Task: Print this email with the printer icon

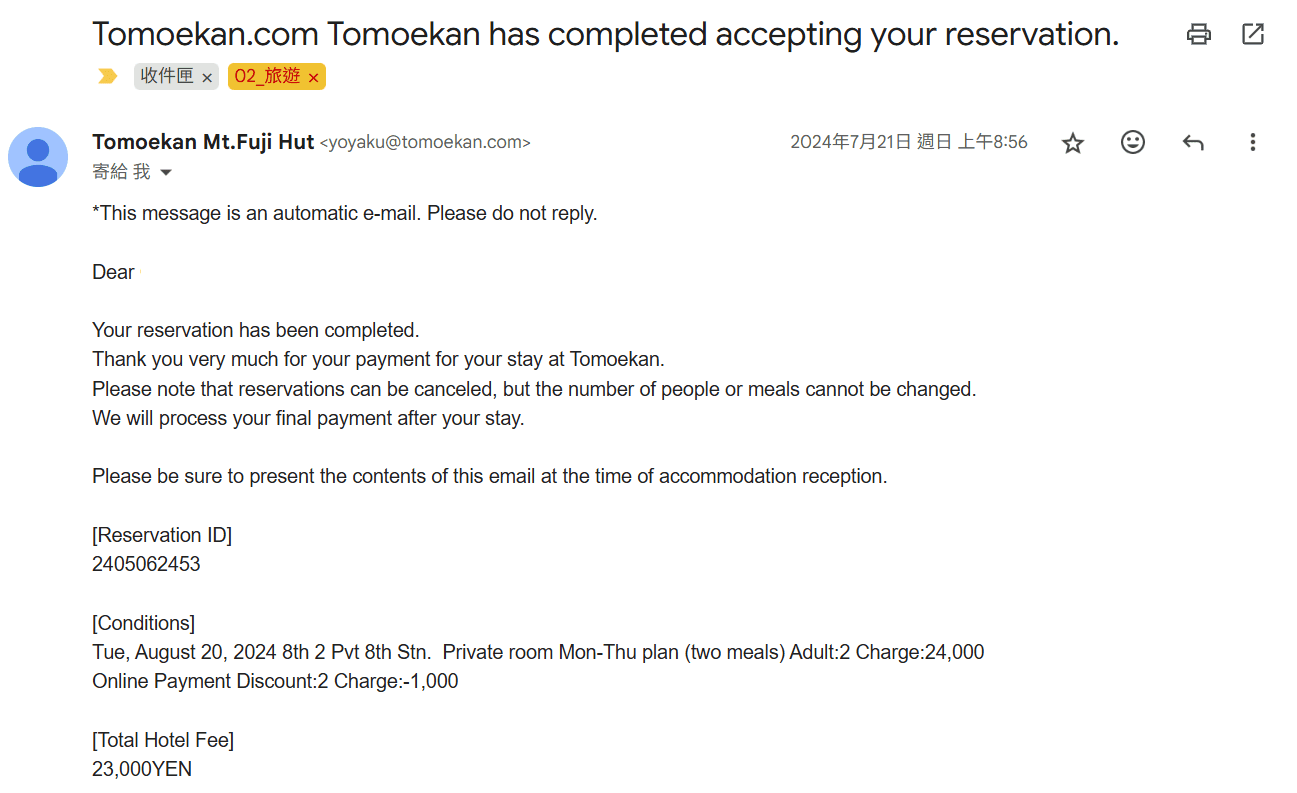Action: tap(1198, 34)
